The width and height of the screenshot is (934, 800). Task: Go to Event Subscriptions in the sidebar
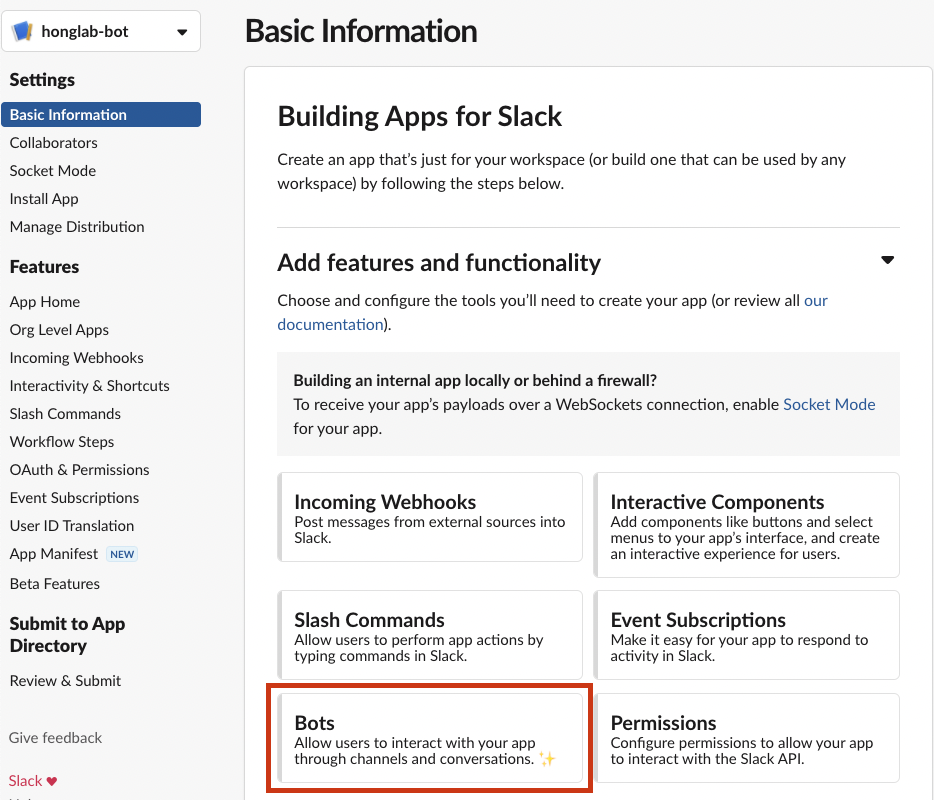(74, 498)
